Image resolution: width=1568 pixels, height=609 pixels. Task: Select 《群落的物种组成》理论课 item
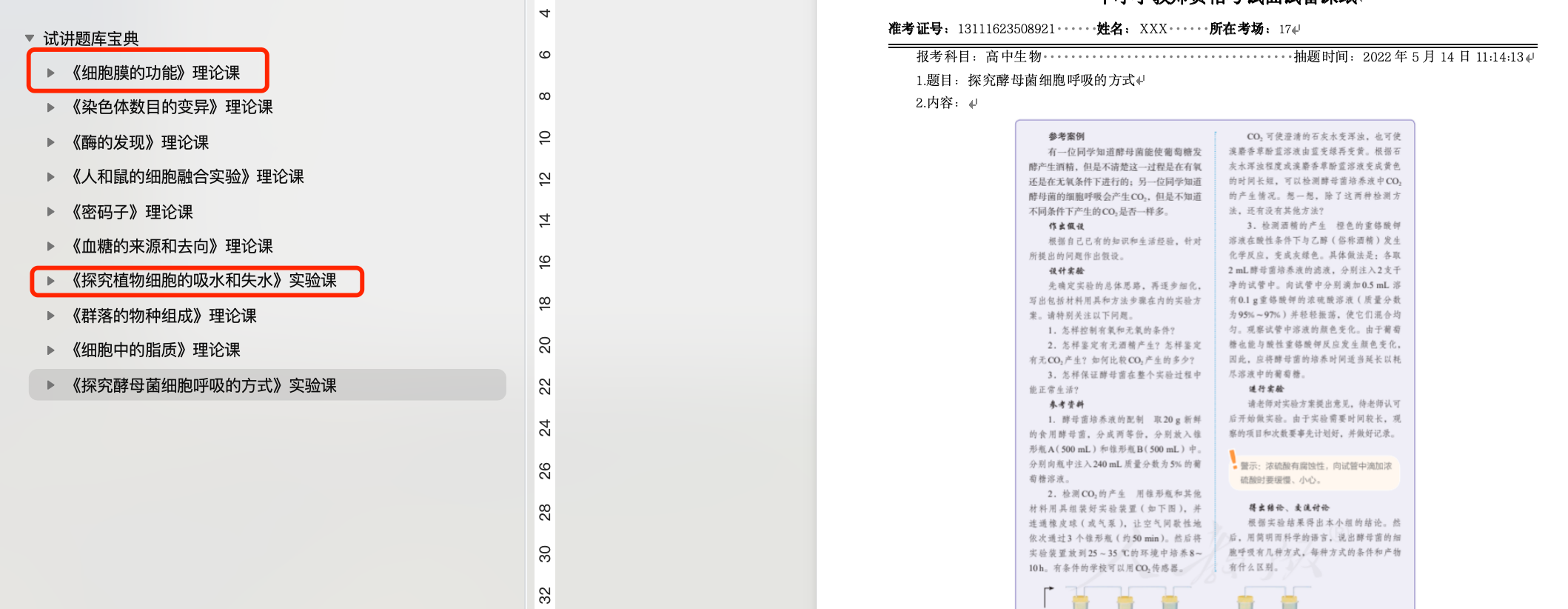click(164, 316)
